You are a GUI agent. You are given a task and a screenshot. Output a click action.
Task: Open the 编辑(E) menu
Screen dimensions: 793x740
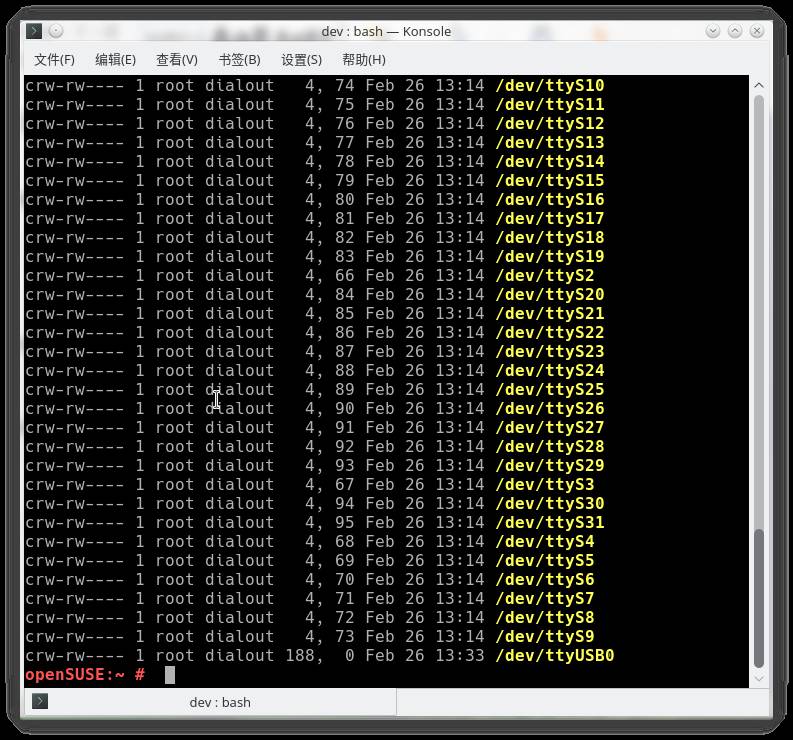115,60
